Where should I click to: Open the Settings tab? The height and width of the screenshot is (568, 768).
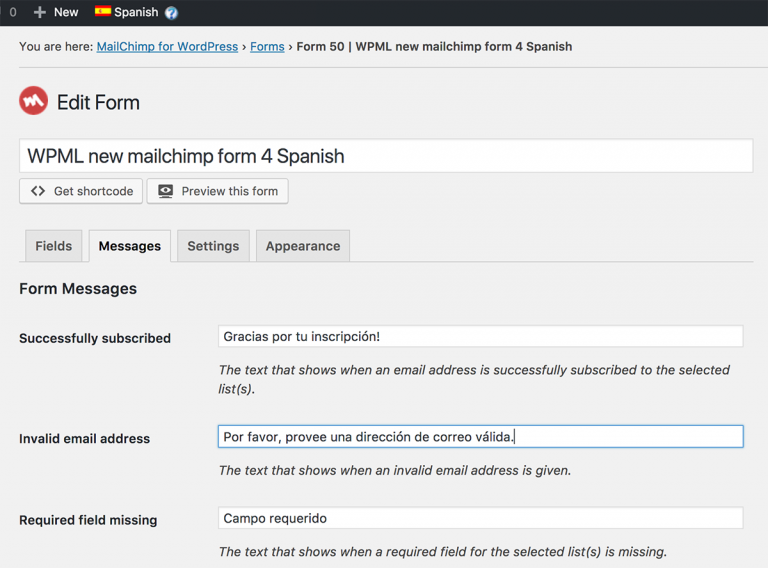point(213,246)
